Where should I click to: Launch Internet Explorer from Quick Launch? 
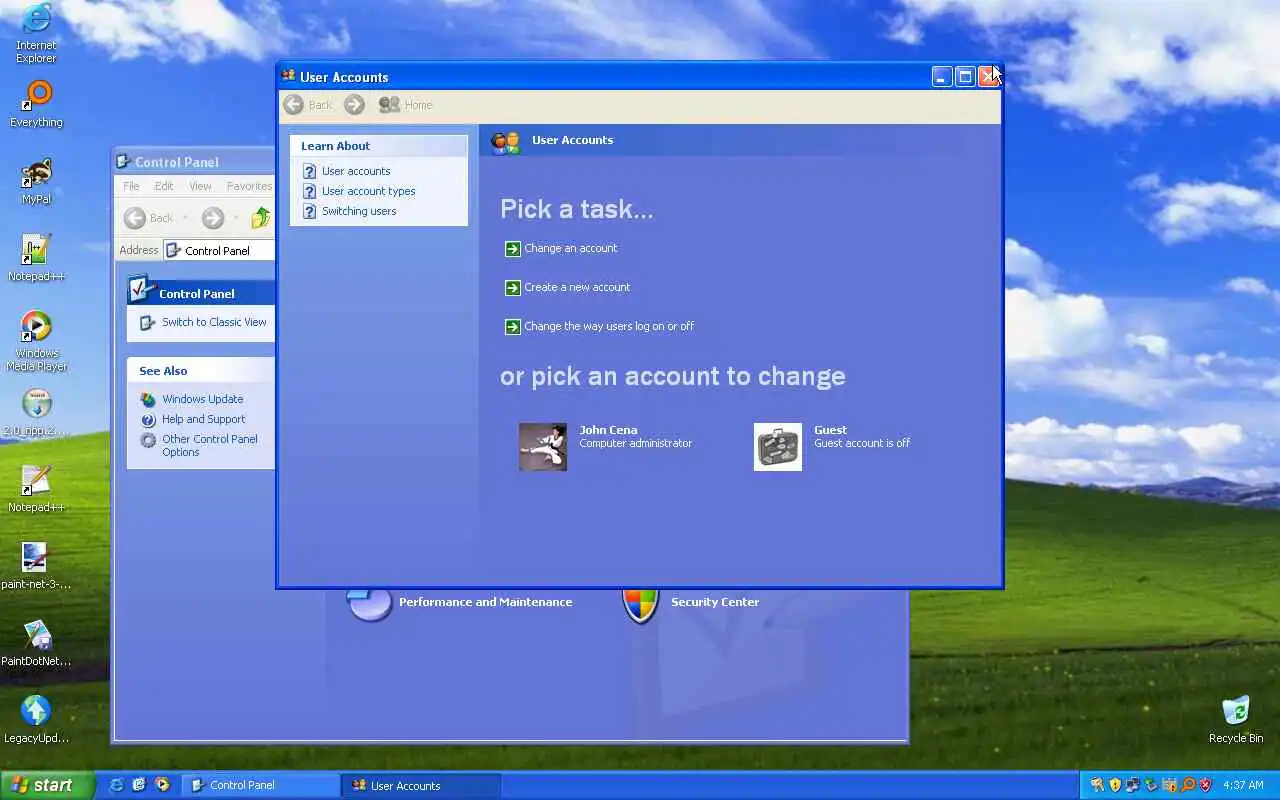tap(117, 785)
